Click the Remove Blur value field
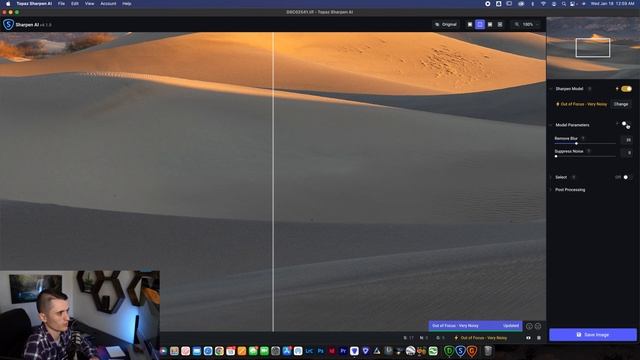The height and width of the screenshot is (360, 640). (627, 140)
